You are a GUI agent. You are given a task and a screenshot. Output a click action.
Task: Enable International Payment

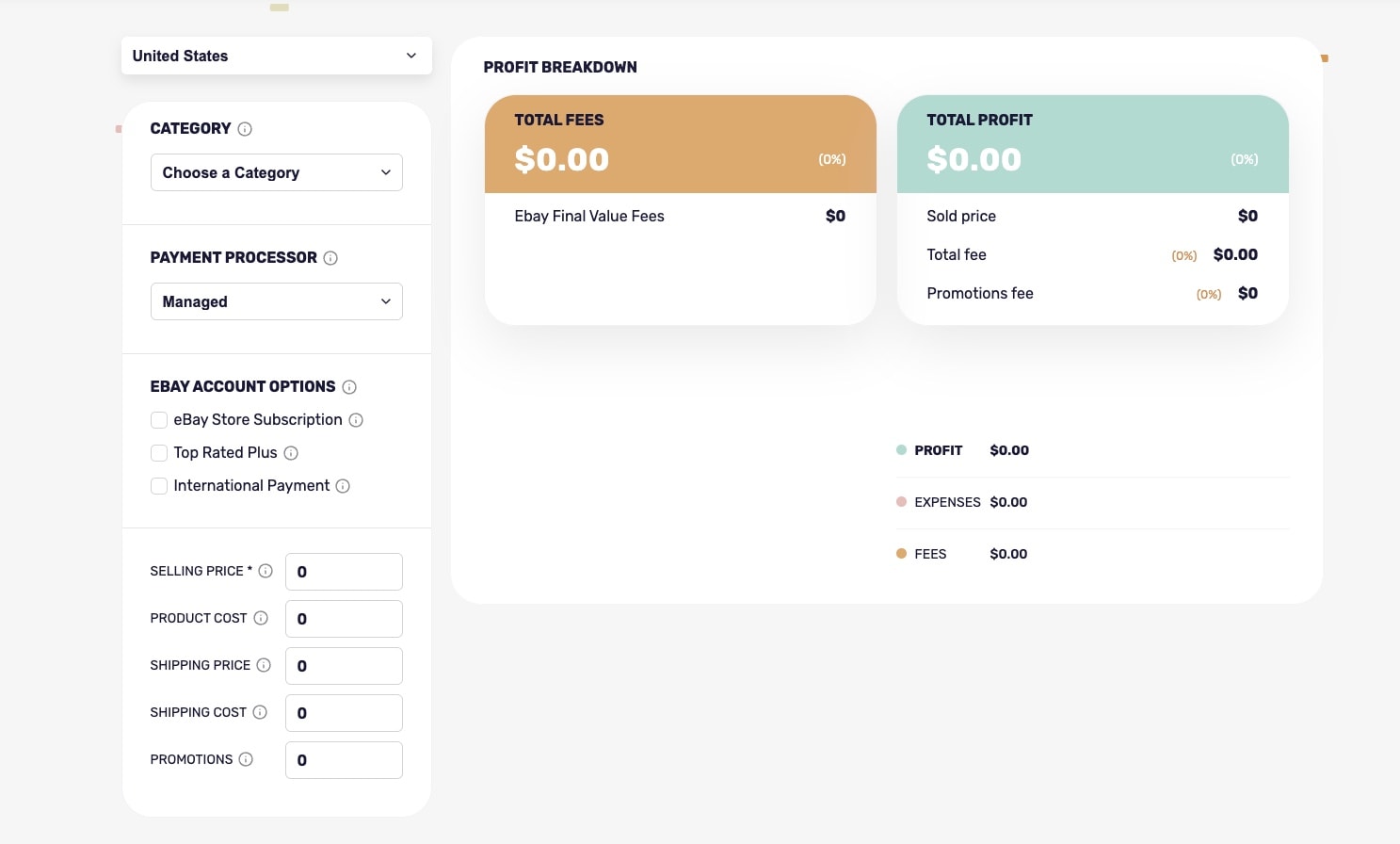click(159, 486)
